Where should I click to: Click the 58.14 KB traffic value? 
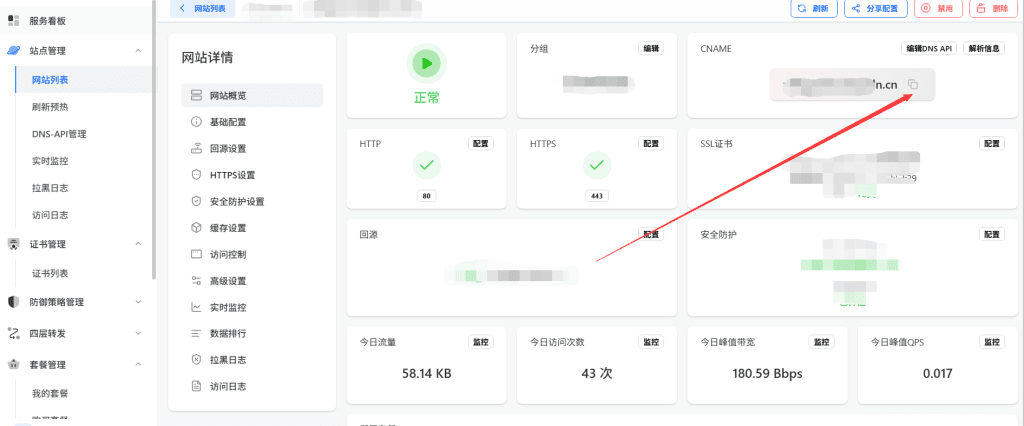(x=426, y=374)
